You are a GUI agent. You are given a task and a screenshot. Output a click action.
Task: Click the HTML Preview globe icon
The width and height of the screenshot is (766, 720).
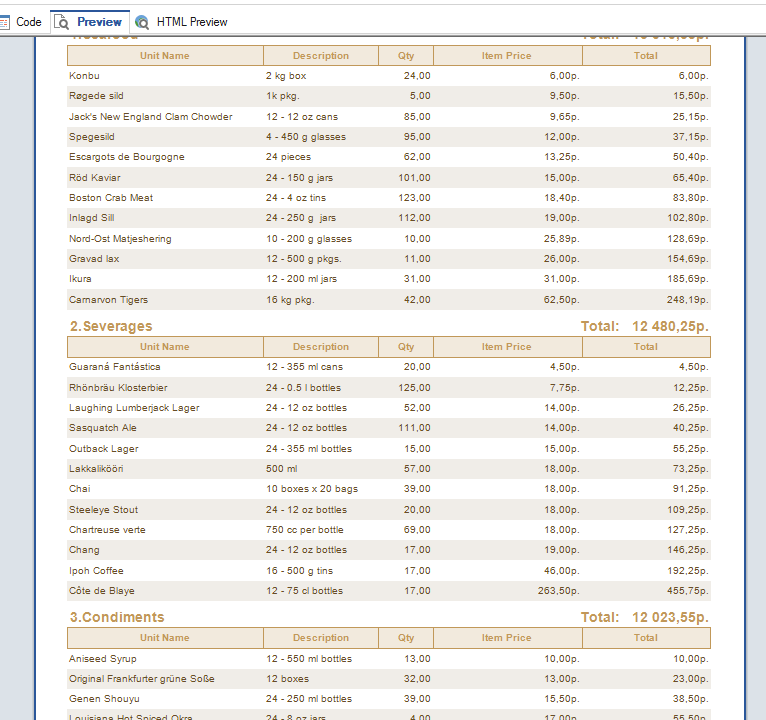(x=142, y=22)
